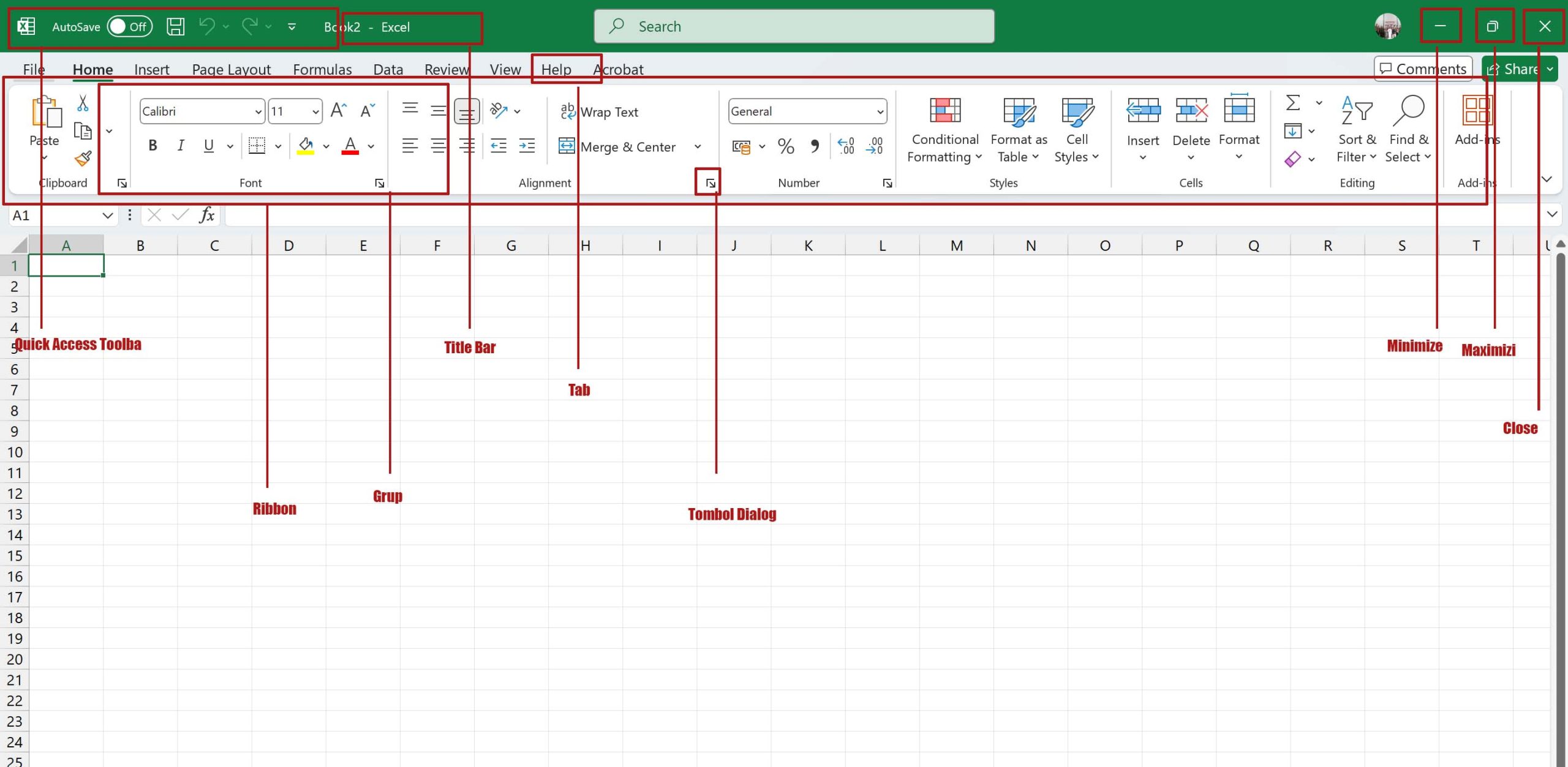Click the Align Left icon
This screenshot has height=767, width=1568.
(x=410, y=146)
